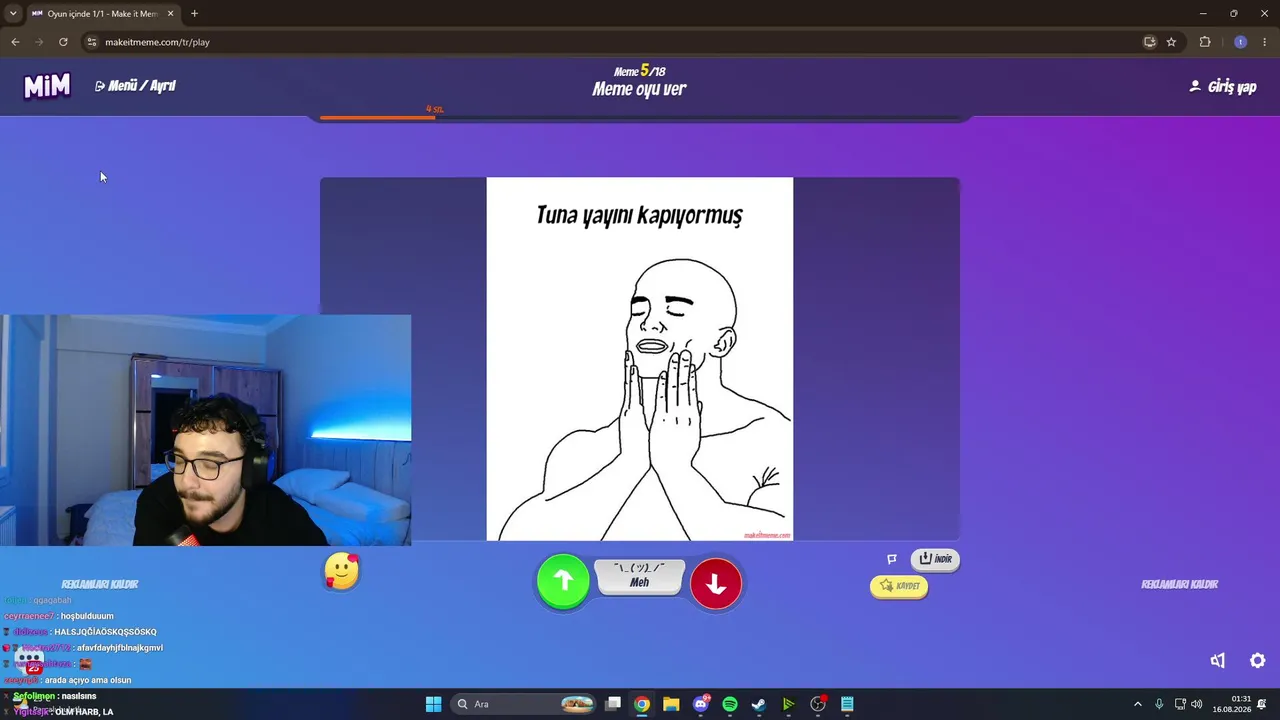Open File Explorer from the taskbar

pyautogui.click(x=671, y=704)
